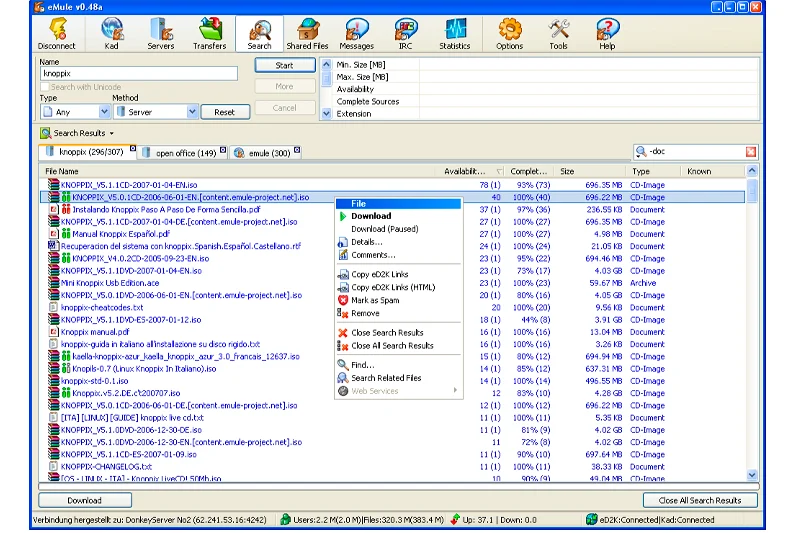The width and height of the screenshot is (797, 533).
Task: Open the Servers window
Action: [160, 33]
